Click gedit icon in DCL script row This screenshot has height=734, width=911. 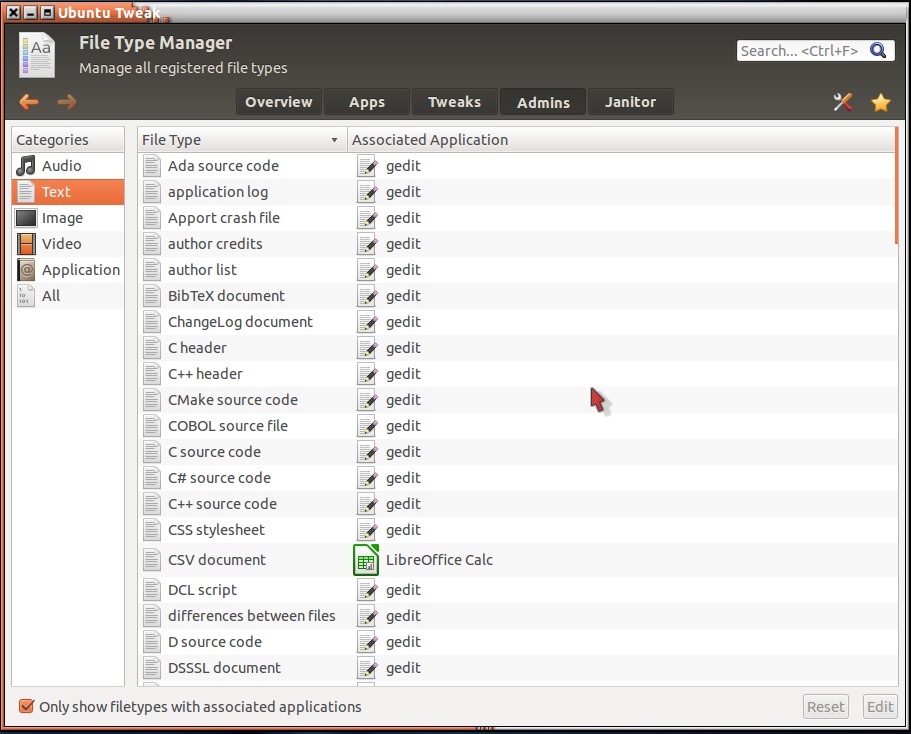(367, 590)
